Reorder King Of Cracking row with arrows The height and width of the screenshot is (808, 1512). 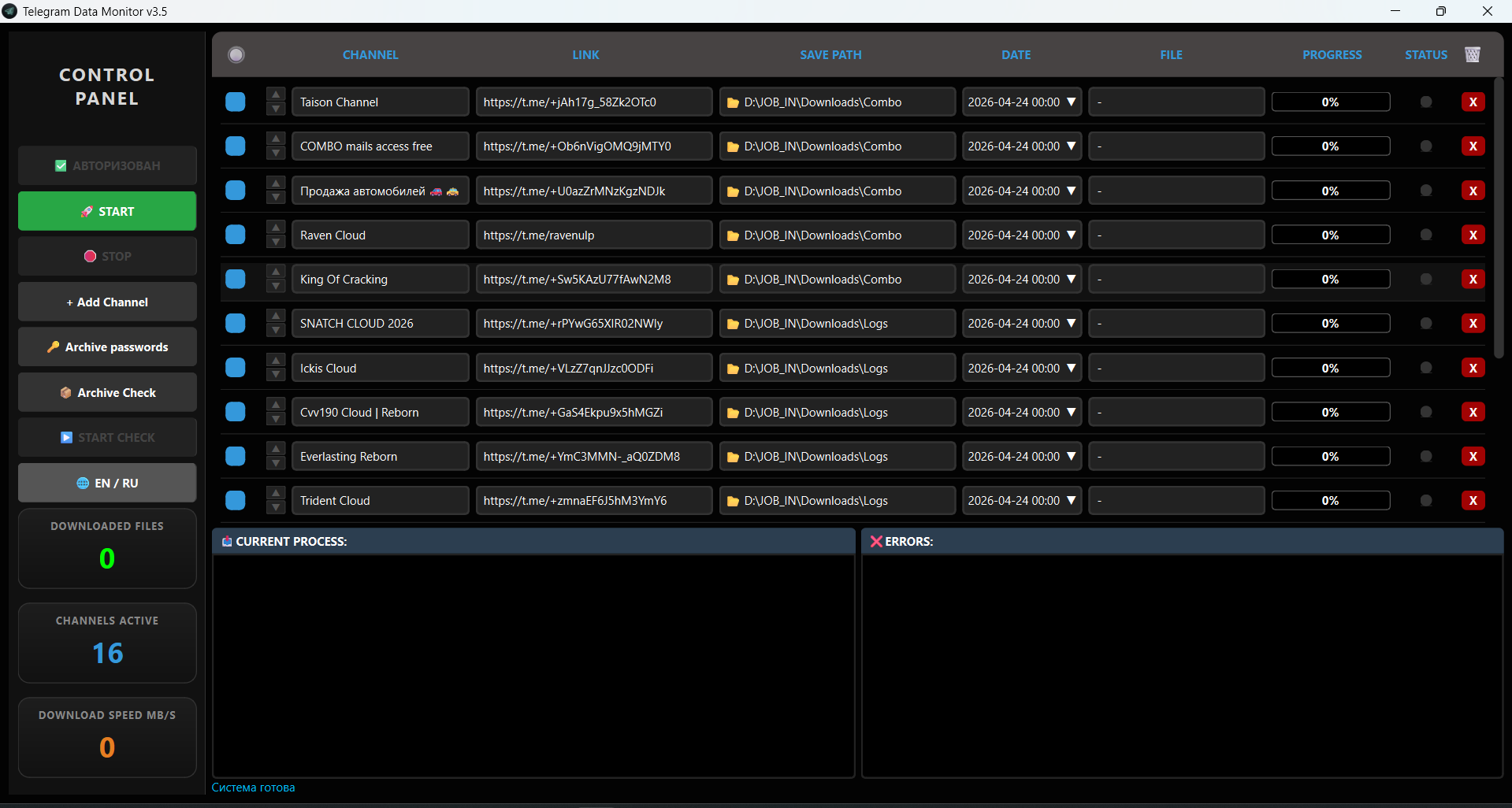pos(276,279)
